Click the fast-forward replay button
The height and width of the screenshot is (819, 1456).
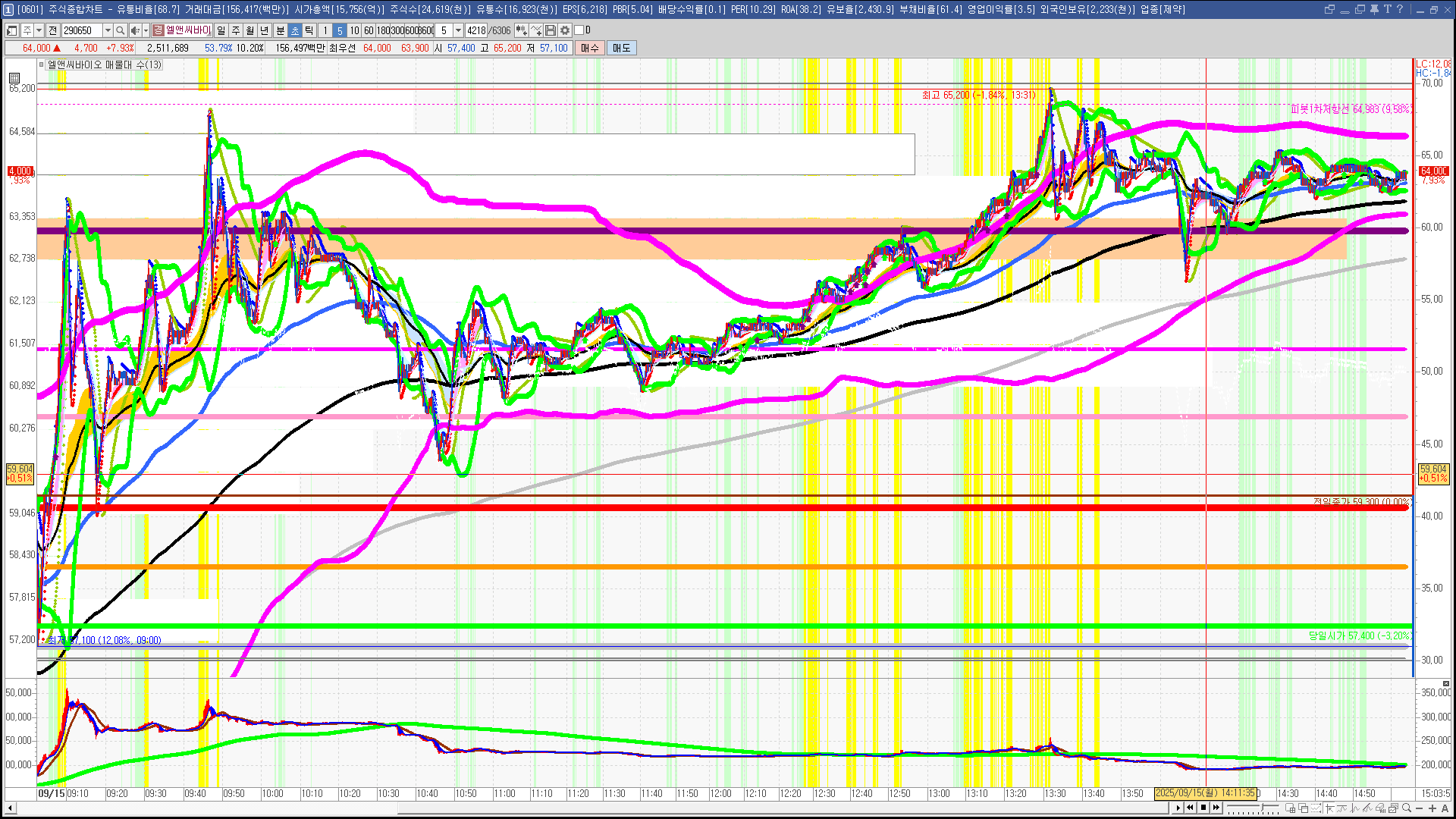click(1216, 808)
